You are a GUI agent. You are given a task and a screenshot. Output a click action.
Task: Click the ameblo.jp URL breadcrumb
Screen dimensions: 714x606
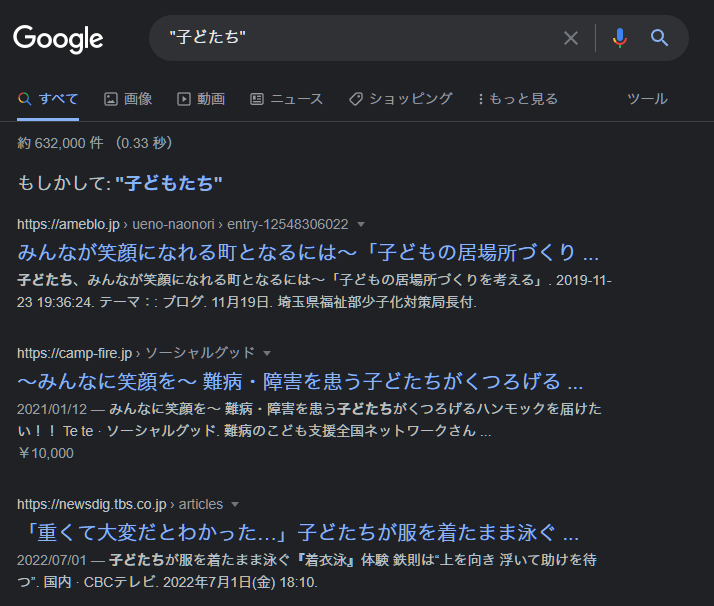[183, 224]
